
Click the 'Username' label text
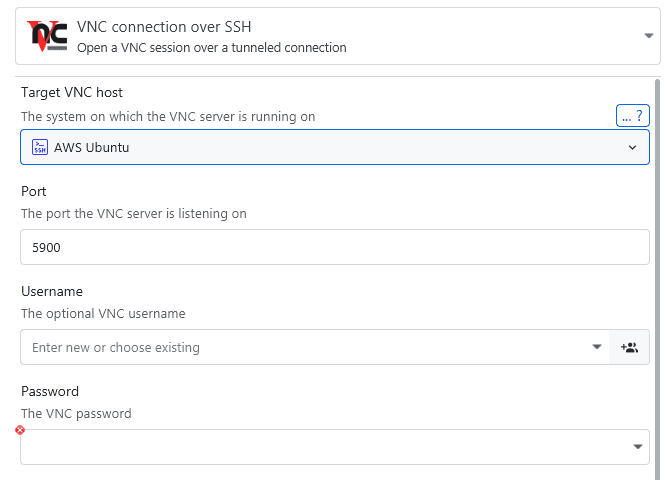coord(51,291)
